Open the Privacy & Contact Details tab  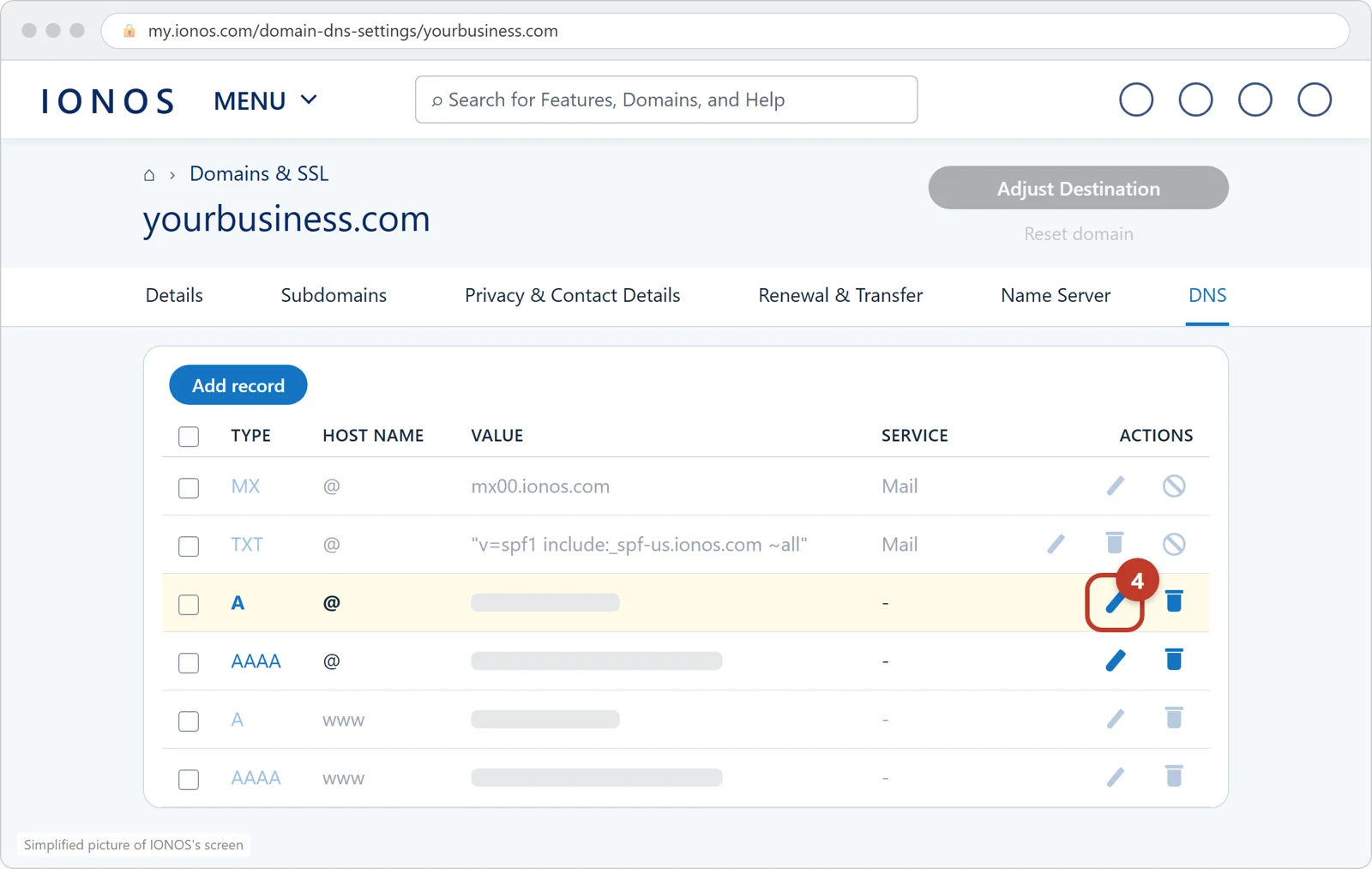(x=572, y=295)
